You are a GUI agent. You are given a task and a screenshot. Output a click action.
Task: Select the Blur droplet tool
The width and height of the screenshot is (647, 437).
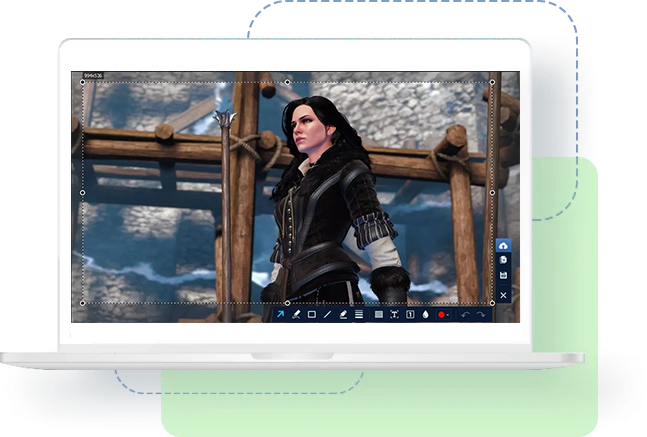click(x=425, y=314)
